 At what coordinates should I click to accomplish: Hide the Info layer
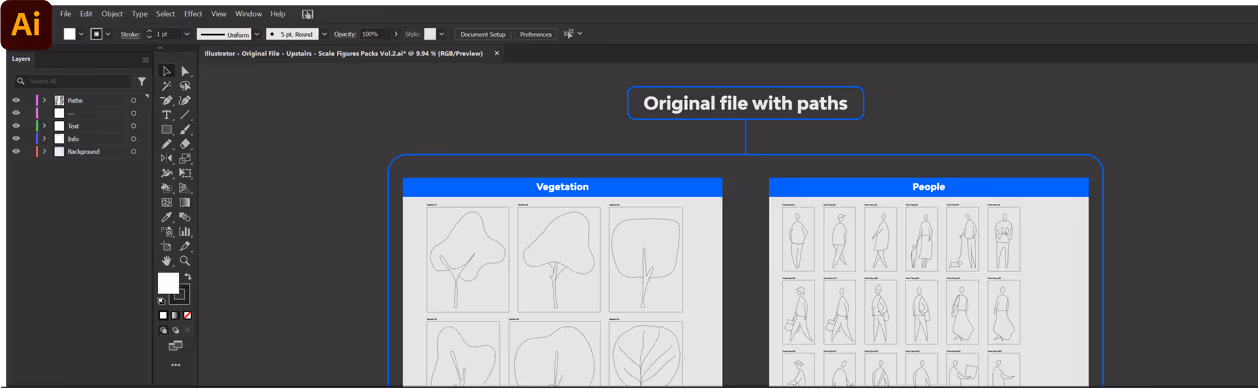pos(16,139)
